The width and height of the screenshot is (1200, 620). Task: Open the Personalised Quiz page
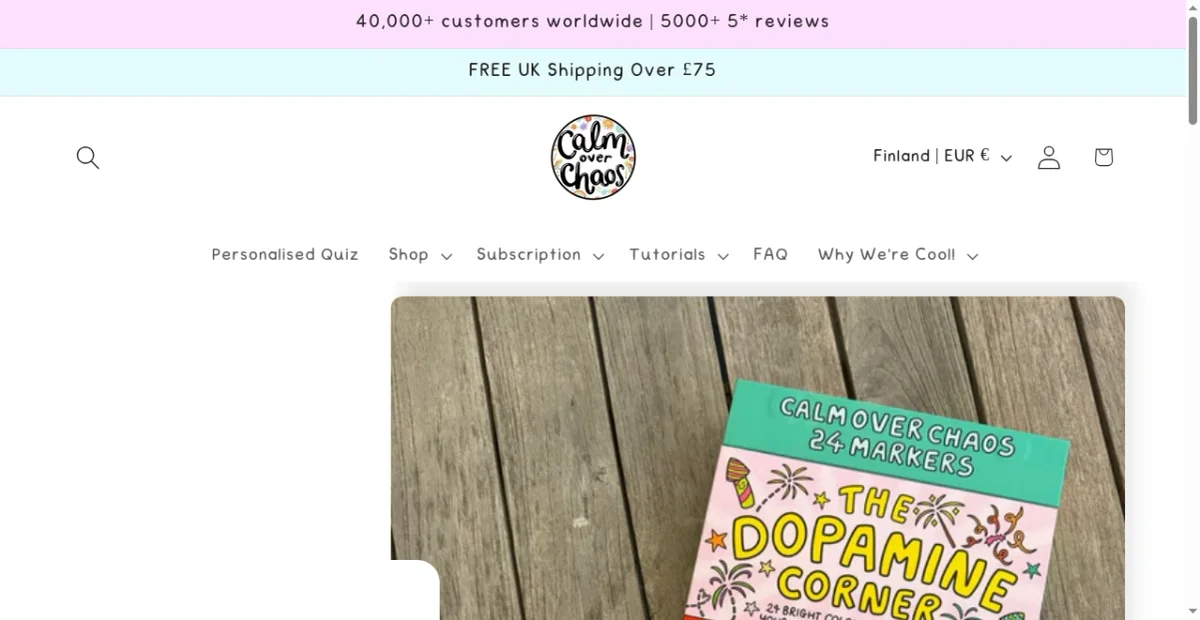pos(285,254)
